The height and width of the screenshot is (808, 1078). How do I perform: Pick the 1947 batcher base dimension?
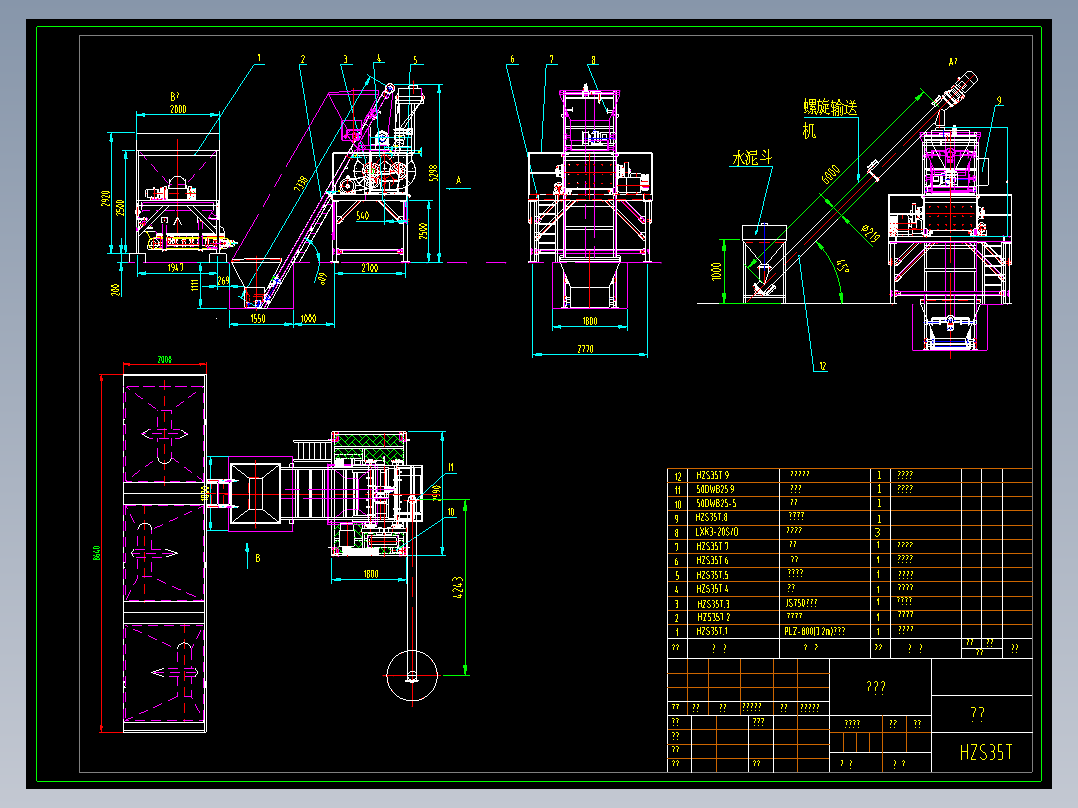[x=176, y=268]
